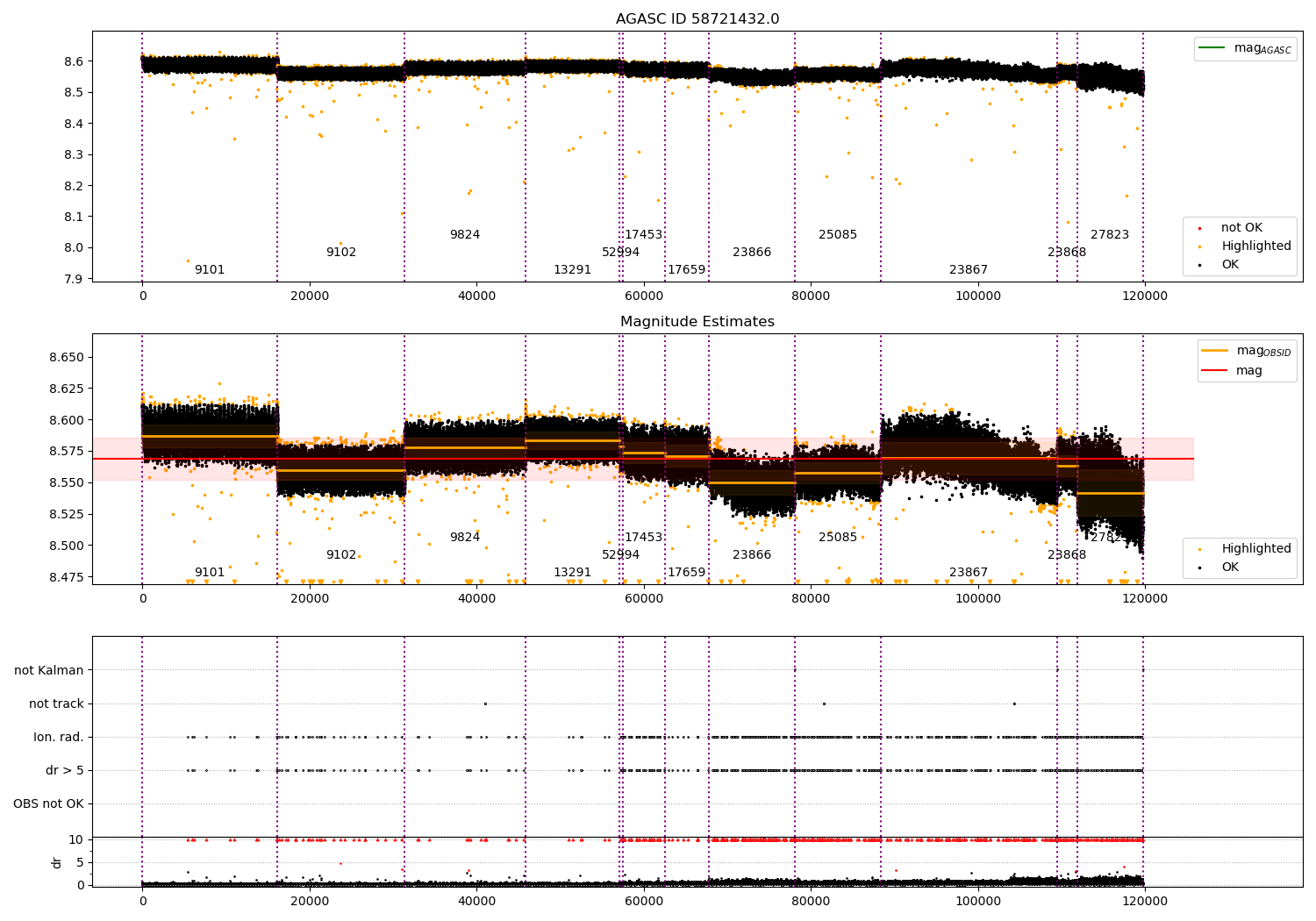This screenshot has width=1316, height=921.
Task: Click obsid label 23867 in the top plot
Action: 969,270
